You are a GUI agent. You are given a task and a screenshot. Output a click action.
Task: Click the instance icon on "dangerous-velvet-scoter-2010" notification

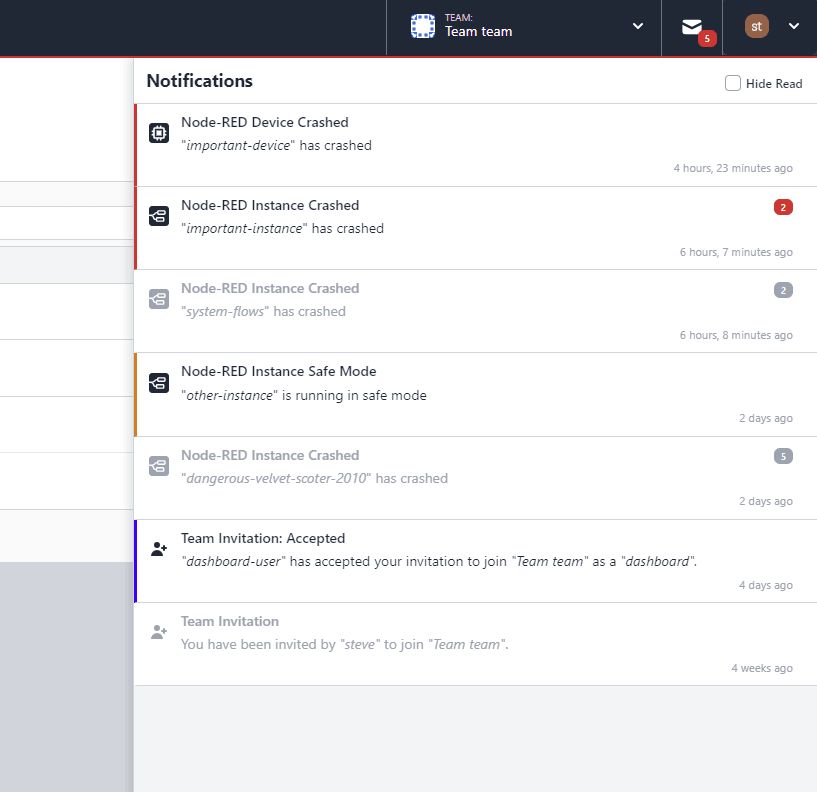coord(158,464)
